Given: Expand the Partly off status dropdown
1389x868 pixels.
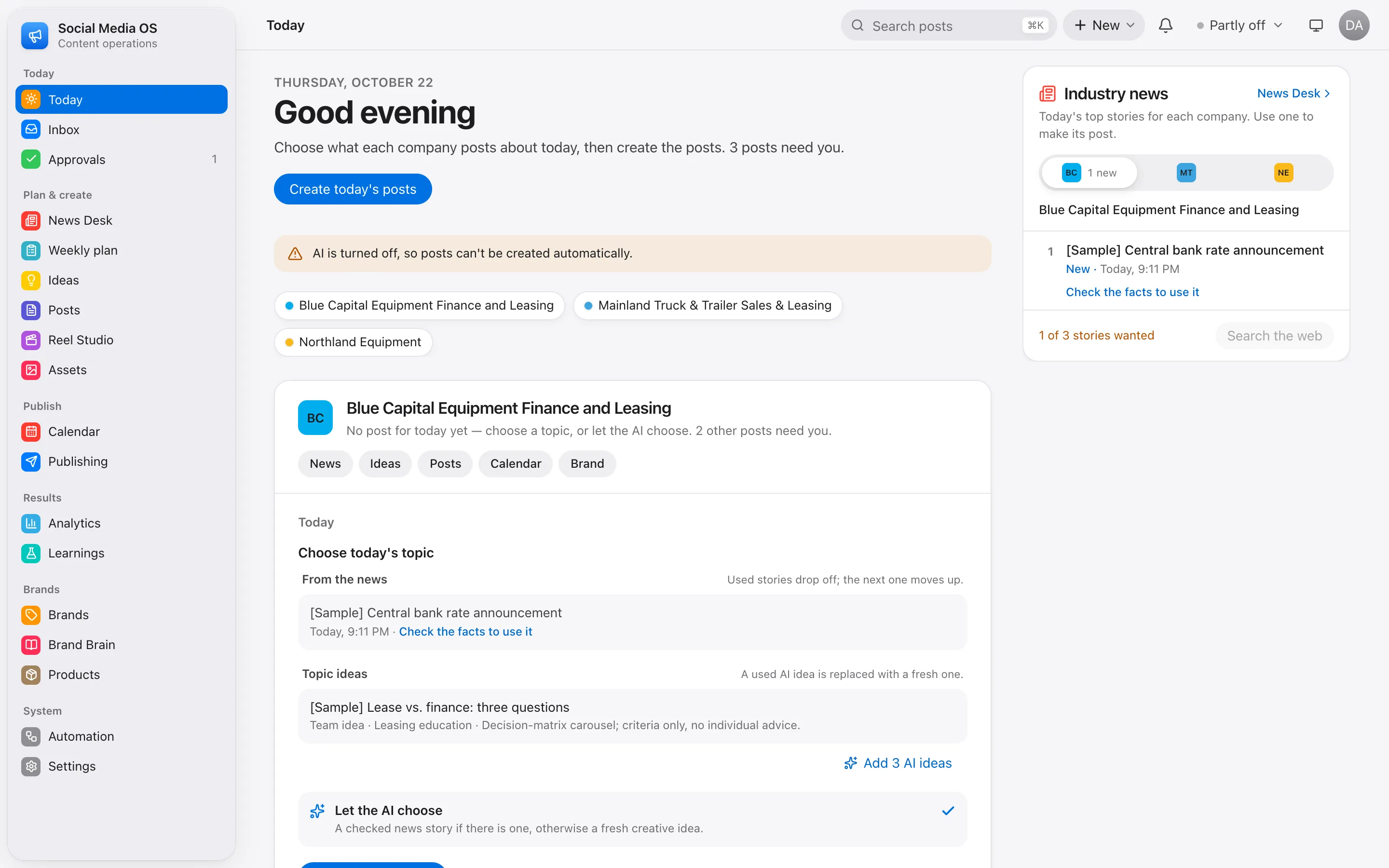Looking at the screenshot, I should tap(1240, 25).
